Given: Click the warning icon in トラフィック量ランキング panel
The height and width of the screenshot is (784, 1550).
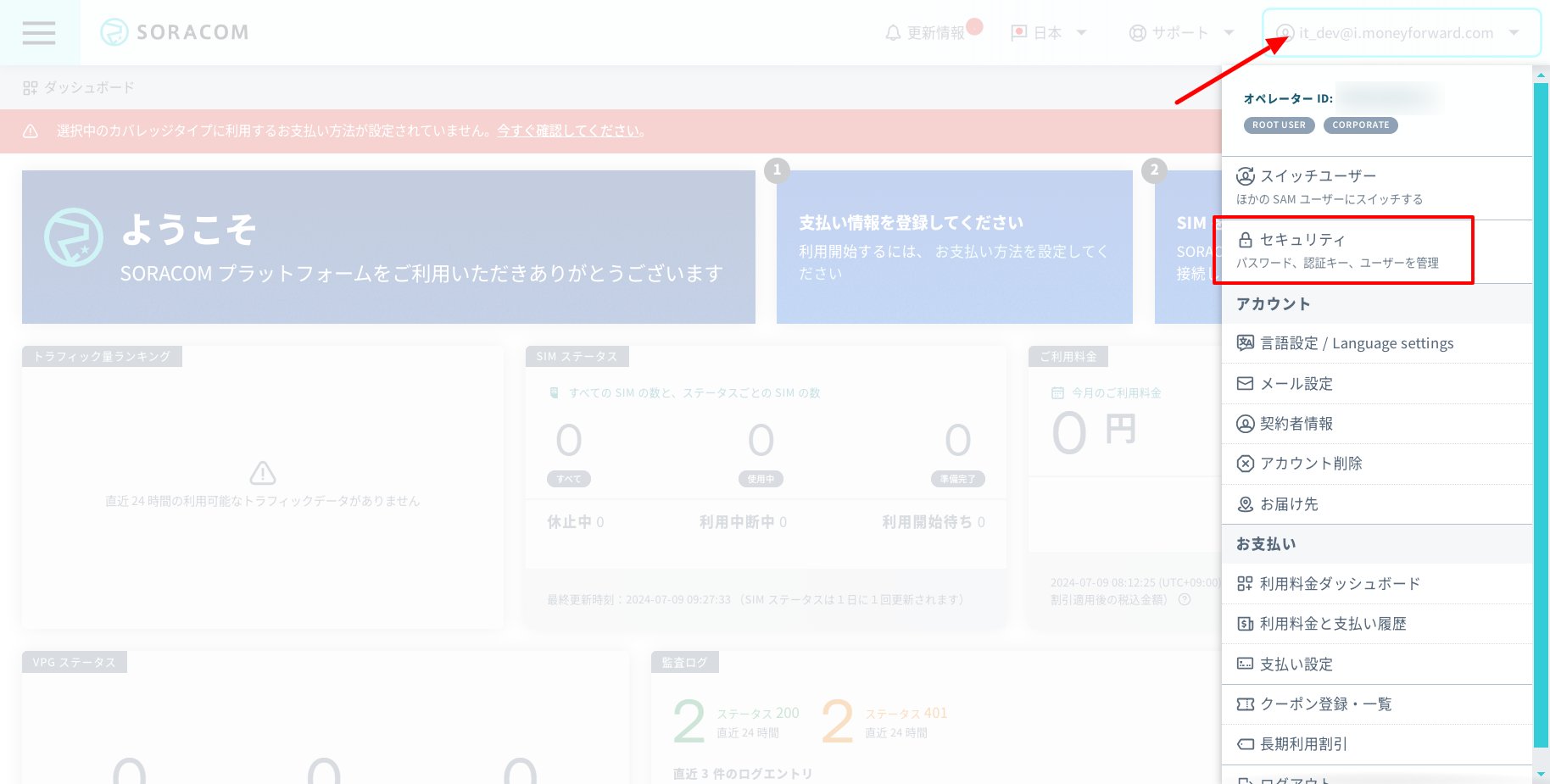Looking at the screenshot, I should pyautogui.click(x=263, y=472).
